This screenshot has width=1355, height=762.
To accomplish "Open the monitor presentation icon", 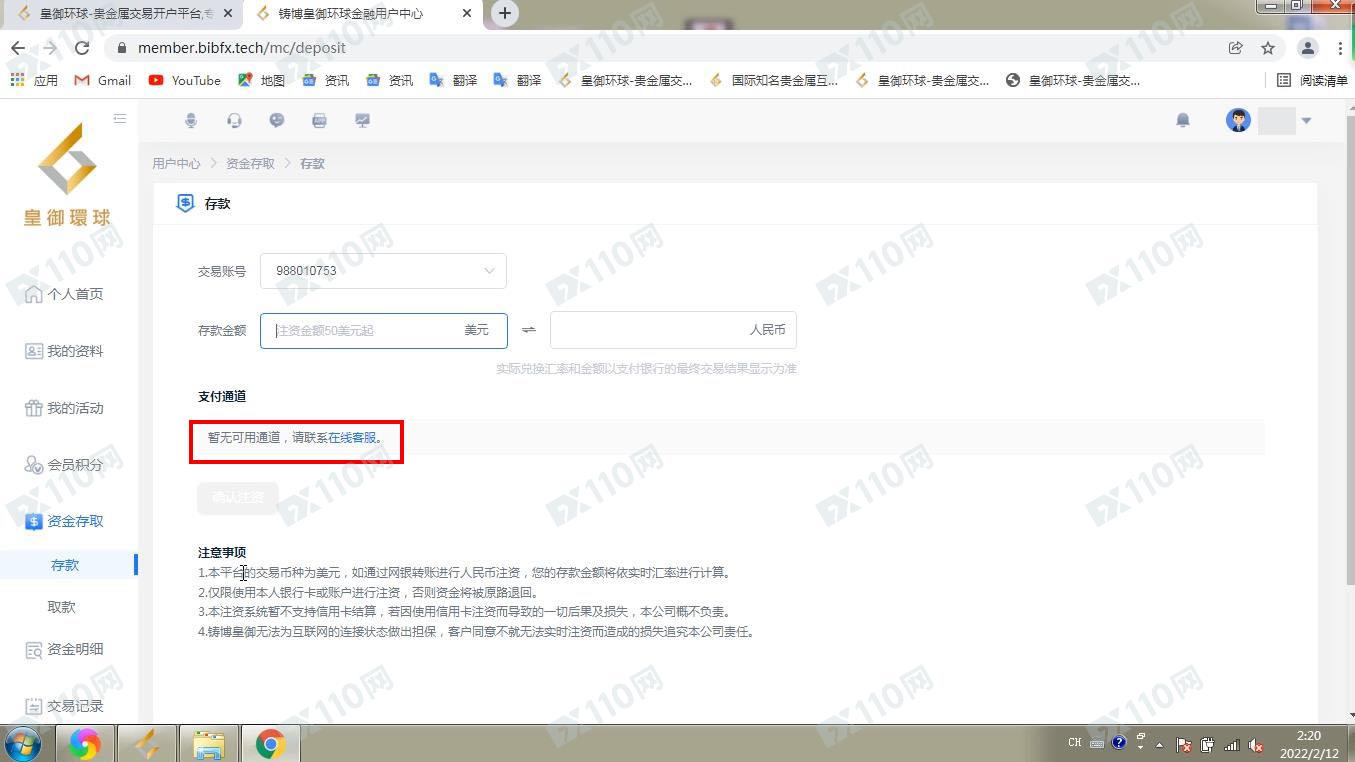I will click(362, 120).
